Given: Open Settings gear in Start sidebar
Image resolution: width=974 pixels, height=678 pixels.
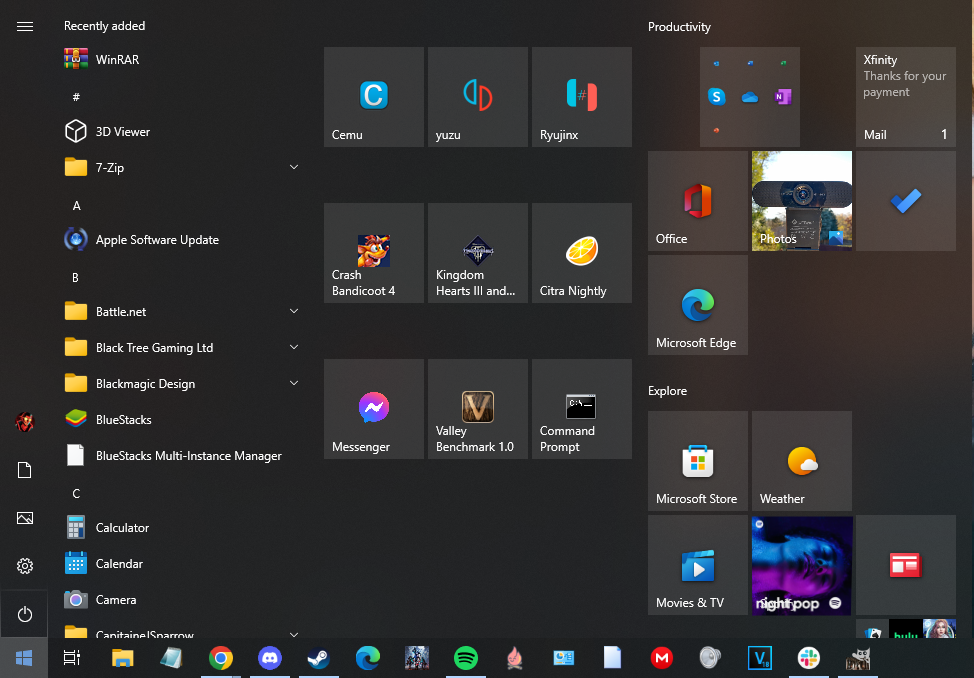Looking at the screenshot, I should pyautogui.click(x=24, y=566).
